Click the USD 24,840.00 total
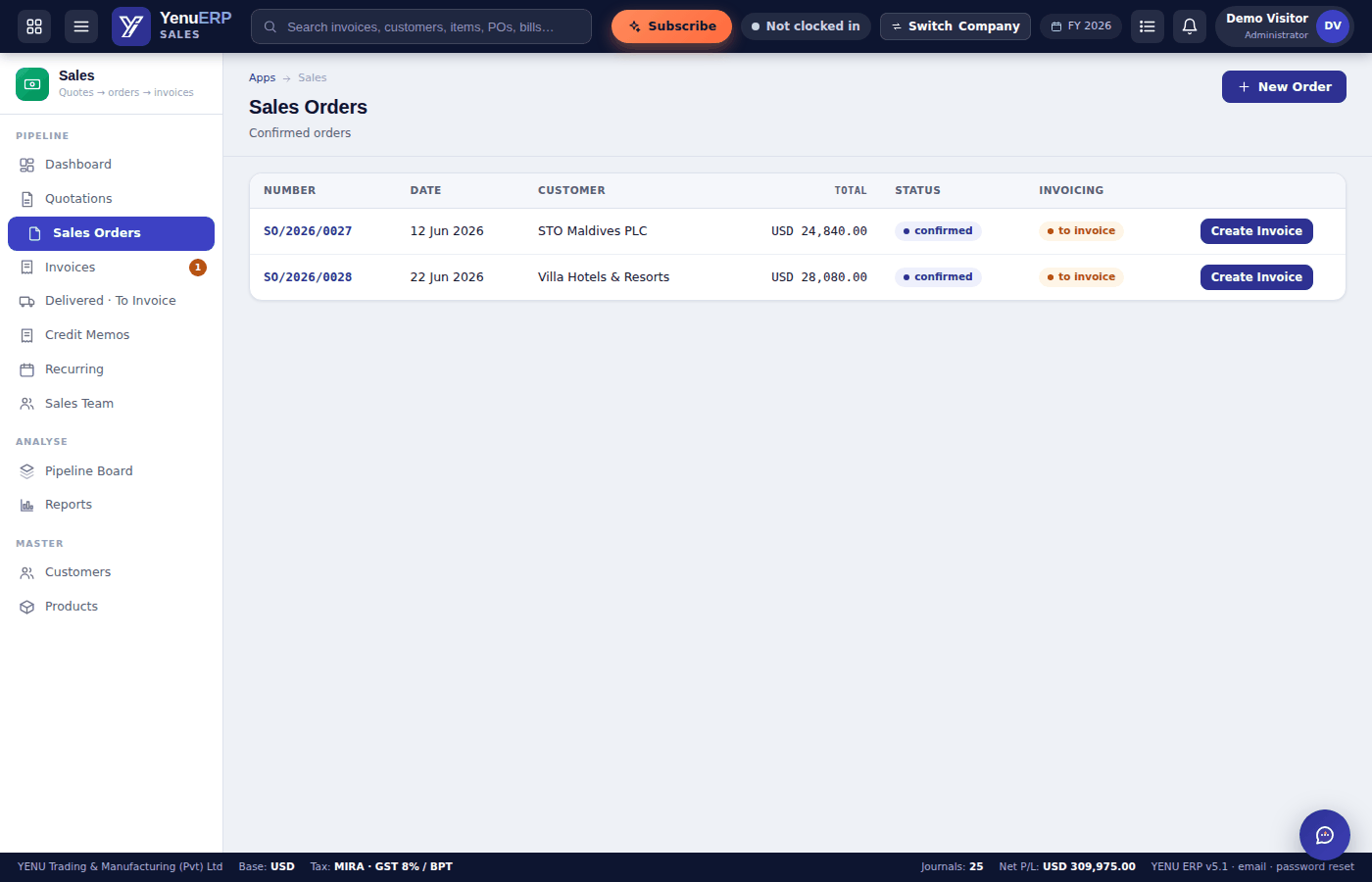This screenshot has width=1372, height=882. point(819,231)
